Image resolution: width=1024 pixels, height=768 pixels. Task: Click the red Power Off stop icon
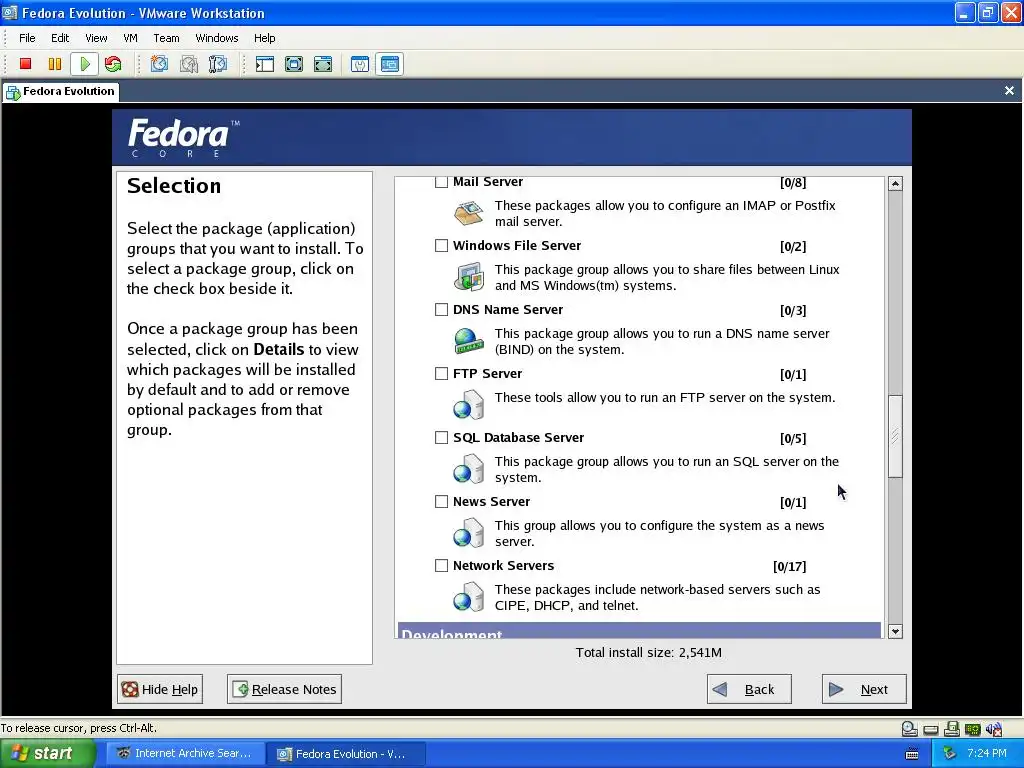click(x=25, y=64)
